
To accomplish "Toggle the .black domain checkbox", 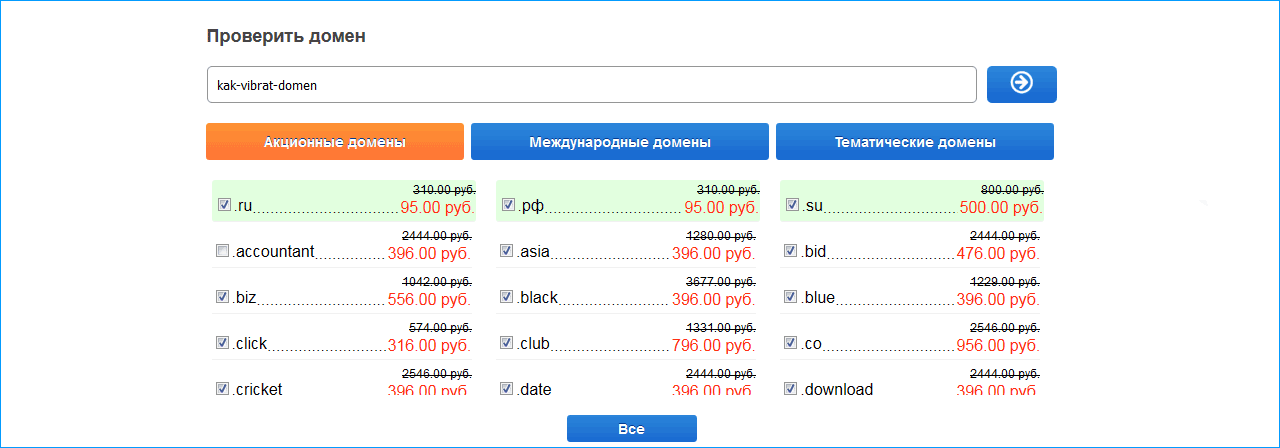I will pos(507,297).
